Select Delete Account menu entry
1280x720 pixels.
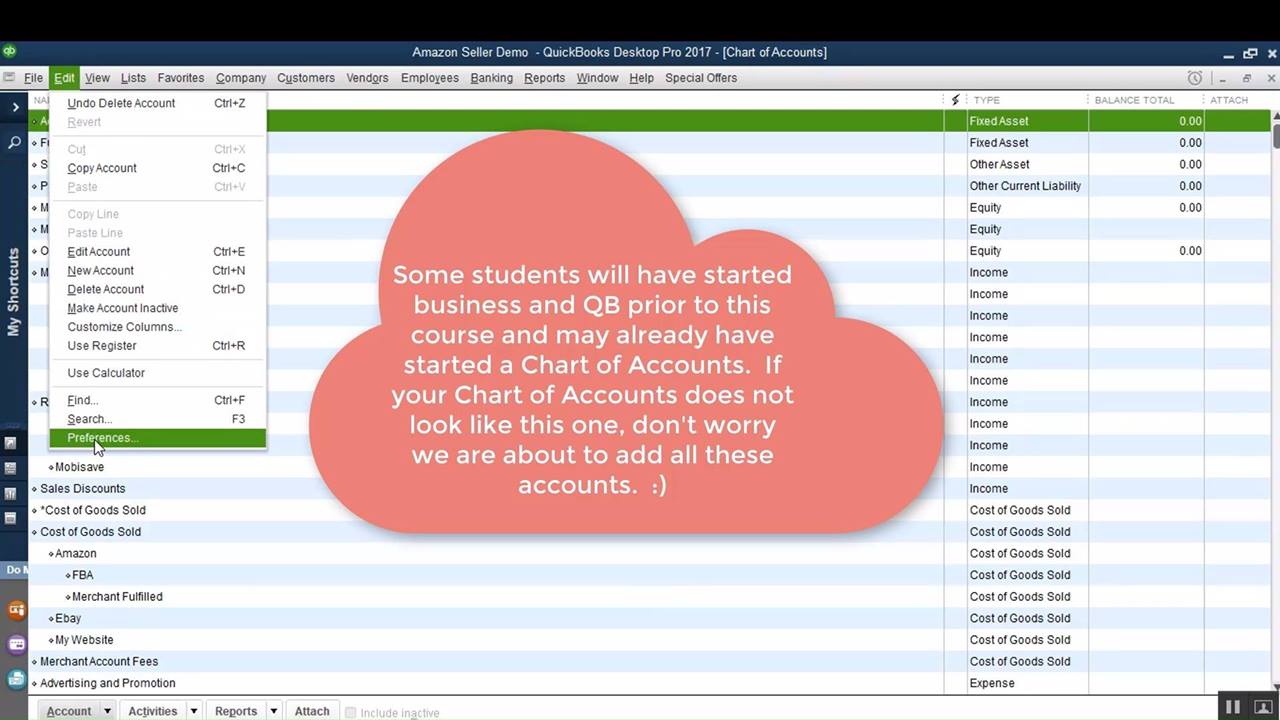pos(158,290)
